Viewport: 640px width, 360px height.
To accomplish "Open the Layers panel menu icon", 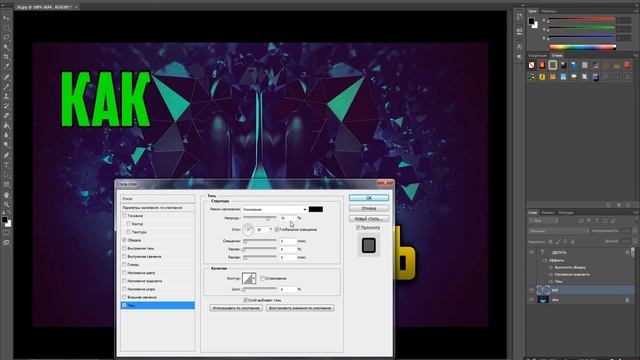I will click(x=636, y=213).
